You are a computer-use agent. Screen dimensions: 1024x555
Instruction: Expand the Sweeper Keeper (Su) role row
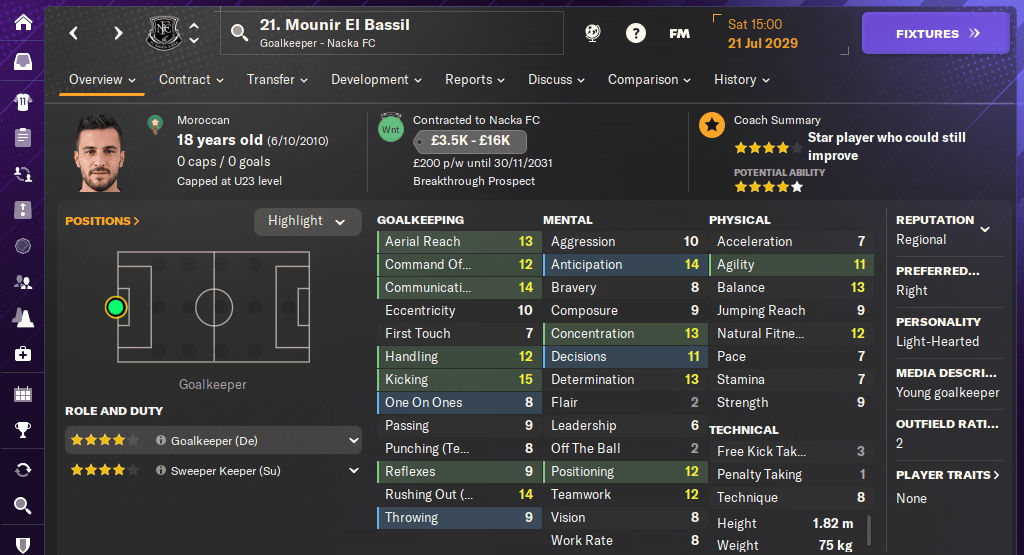pos(353,470)
